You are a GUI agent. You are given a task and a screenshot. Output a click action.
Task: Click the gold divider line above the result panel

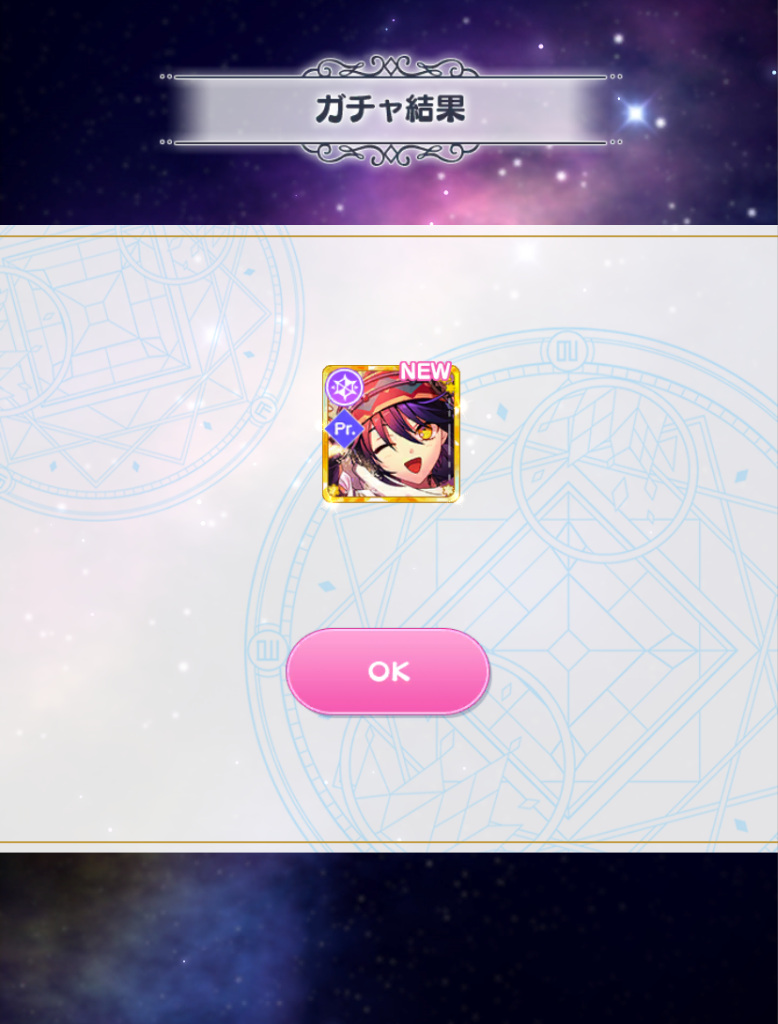(x=389, y=236)
